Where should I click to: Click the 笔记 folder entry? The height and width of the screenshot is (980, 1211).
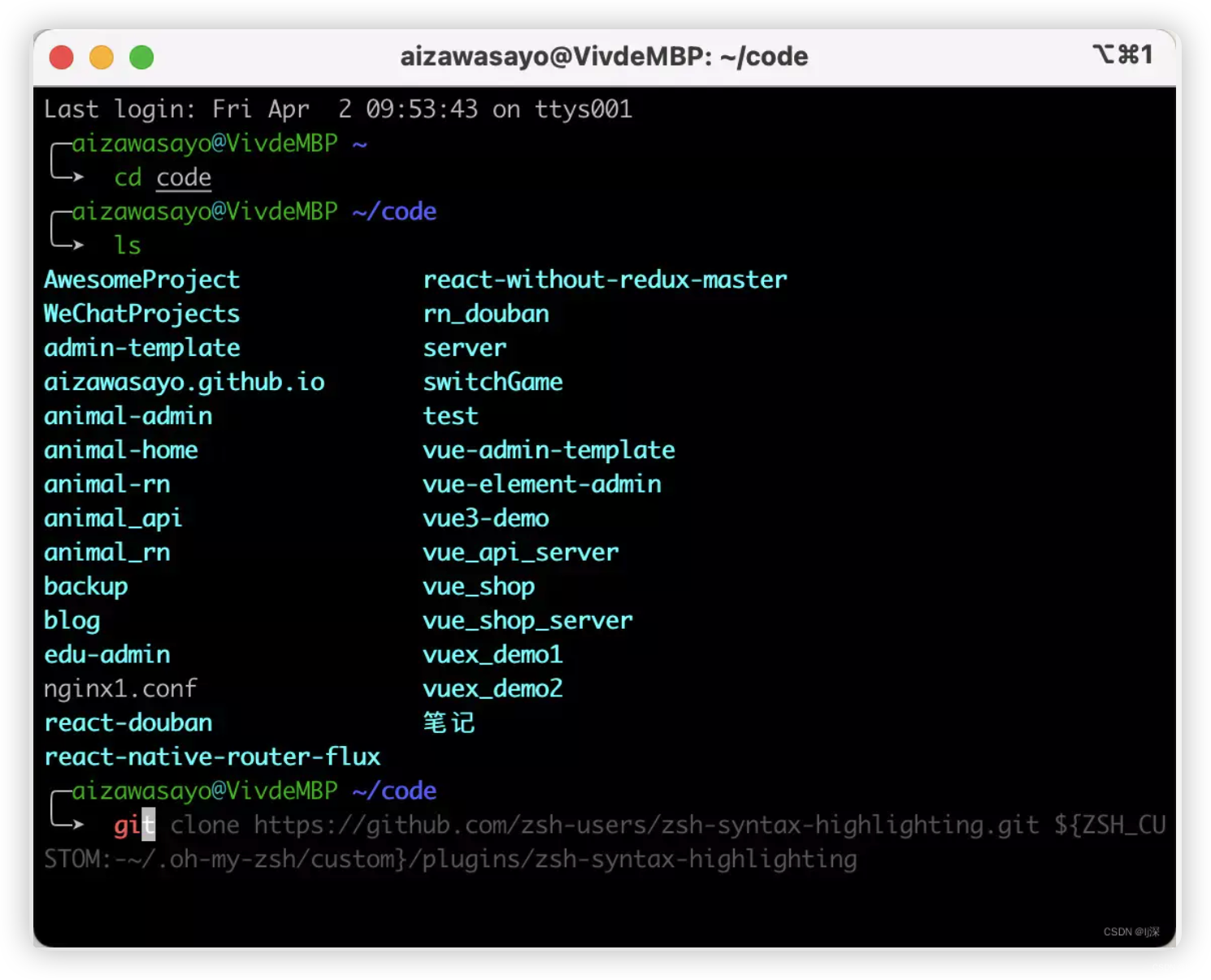tap(449, 723)
